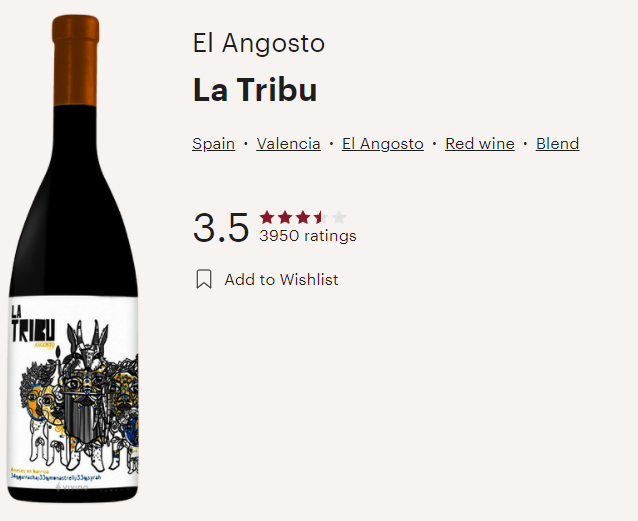The height and width of the screenshot is (521, 638).
Task: Click the 3.5 average rating number
Action: point(221,227)
